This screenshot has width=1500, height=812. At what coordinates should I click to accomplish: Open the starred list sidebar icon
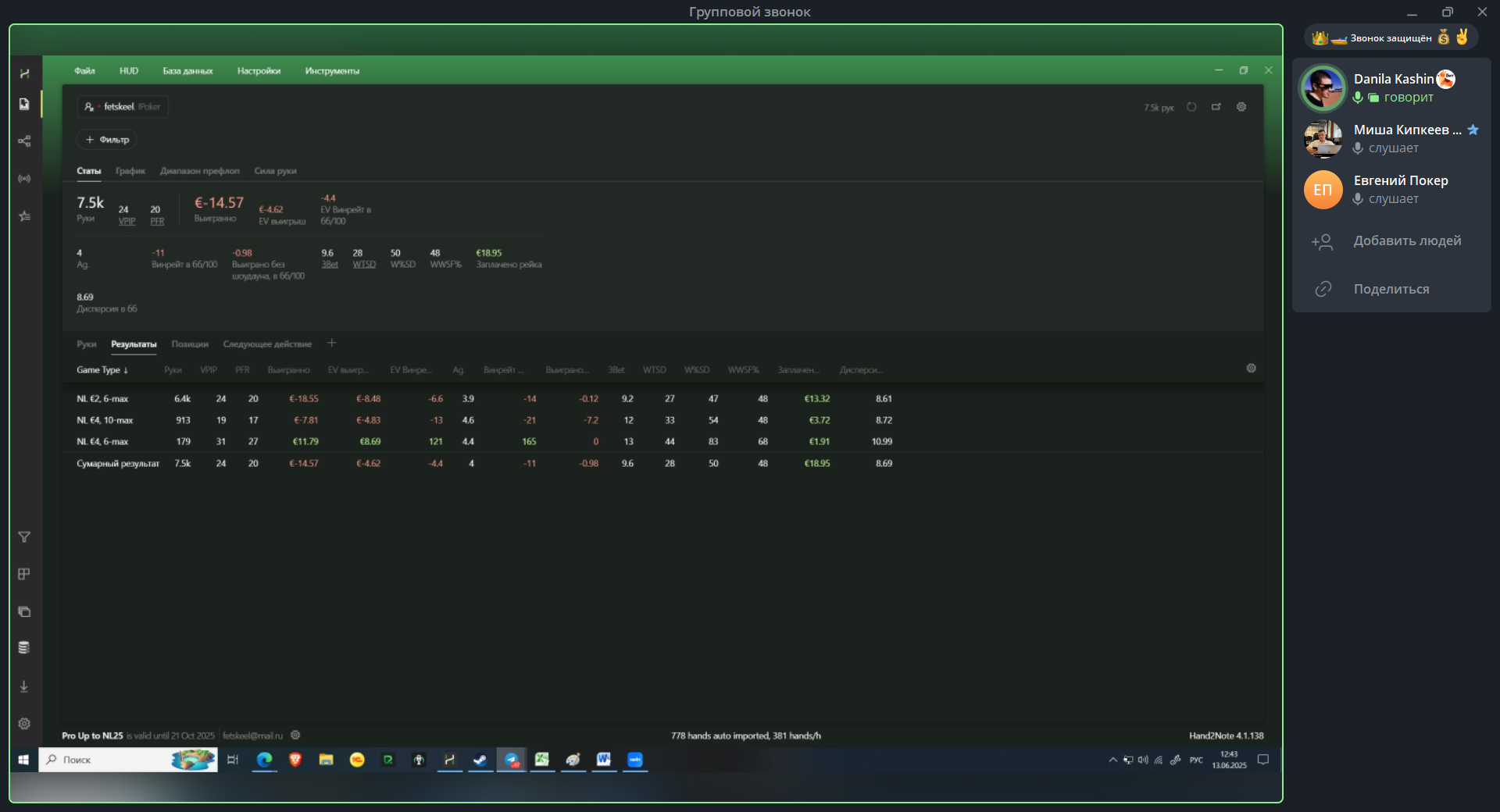[24, 216]
